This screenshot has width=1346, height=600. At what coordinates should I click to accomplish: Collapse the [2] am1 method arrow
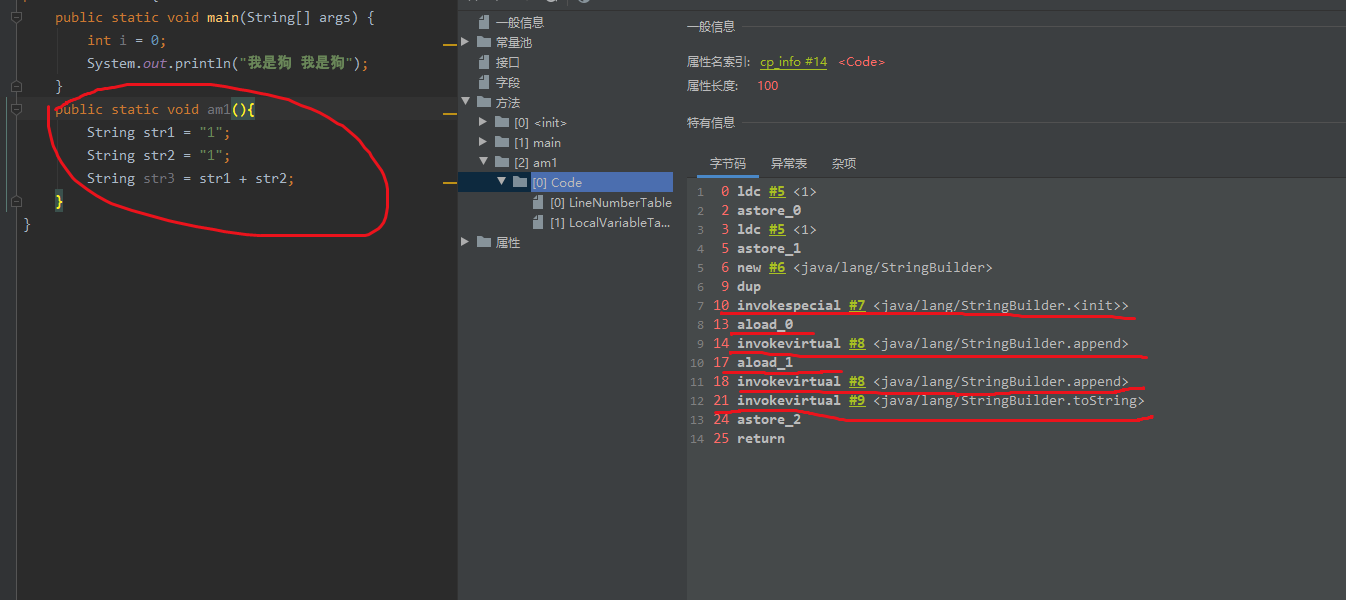pyautogui.click(x=484, y=162)
